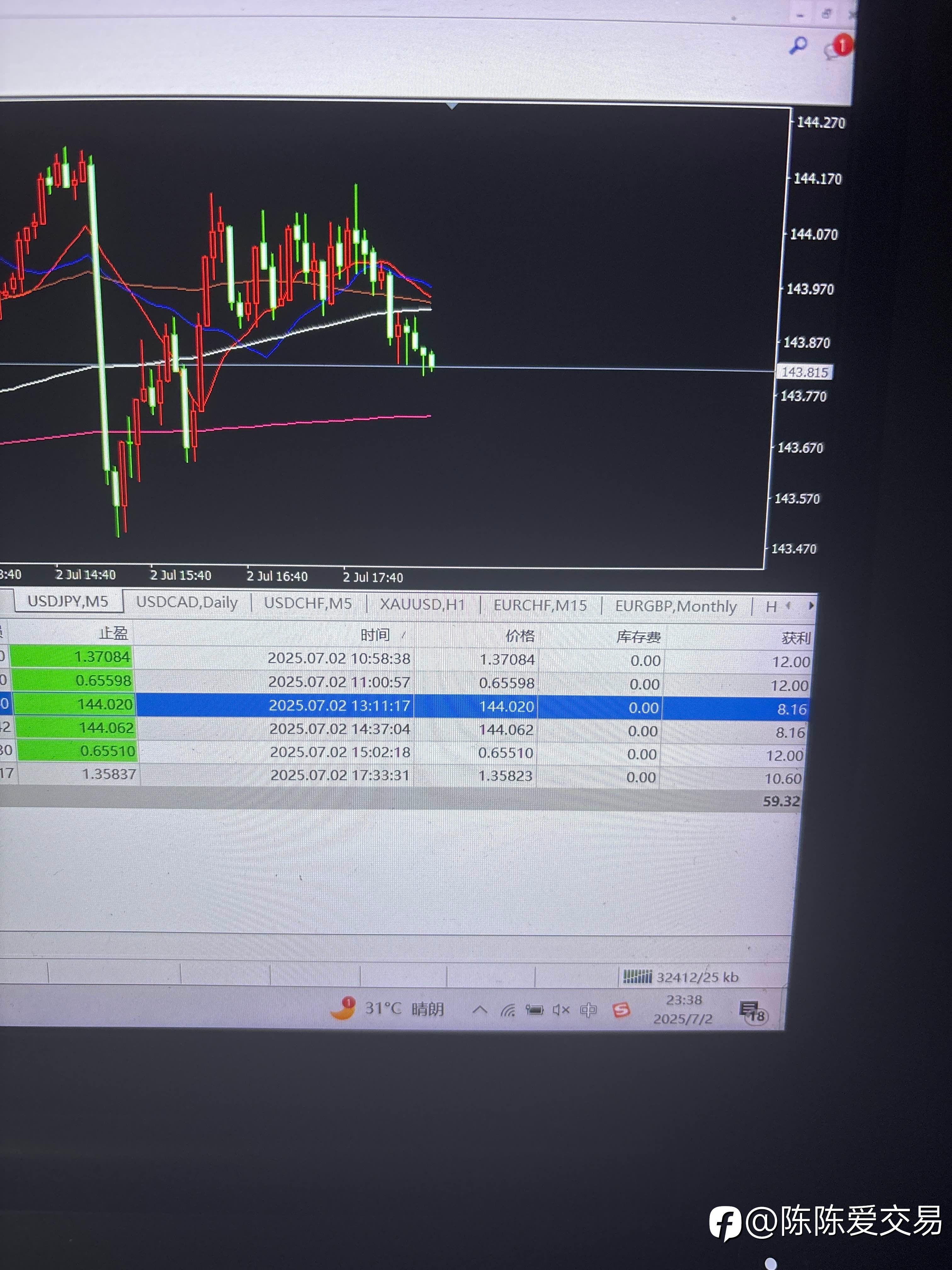The width and height of the screenshot is (952, 1270).
Task: Sort by the 止盈 column header
Action: click(x=113, y=633)
